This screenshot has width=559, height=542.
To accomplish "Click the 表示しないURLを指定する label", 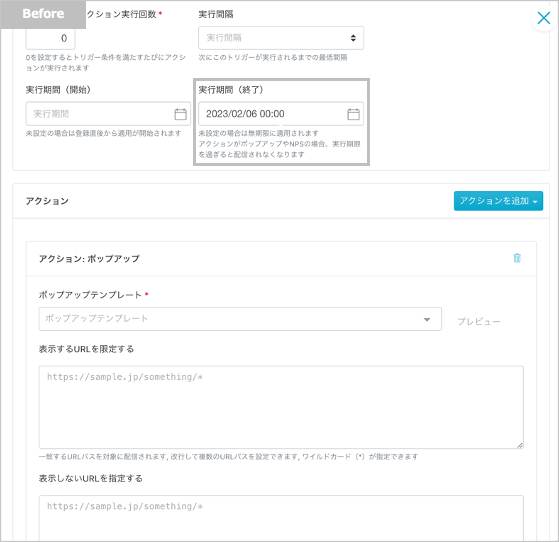I will point(91,479).
